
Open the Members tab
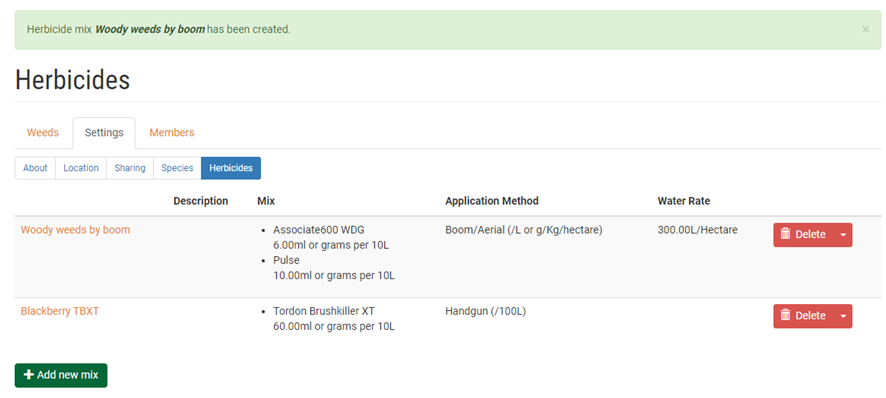tap(172, 133)
